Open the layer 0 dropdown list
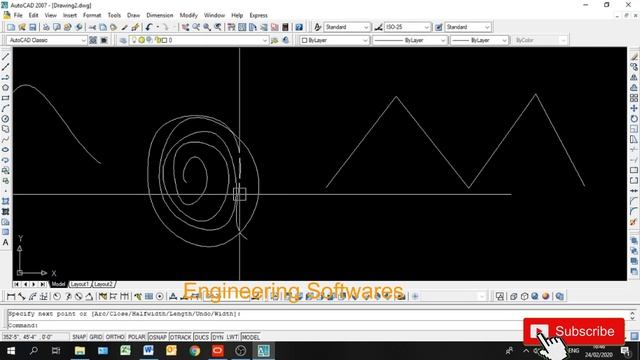This screenshot has width=640, height=360. [199, 40]
